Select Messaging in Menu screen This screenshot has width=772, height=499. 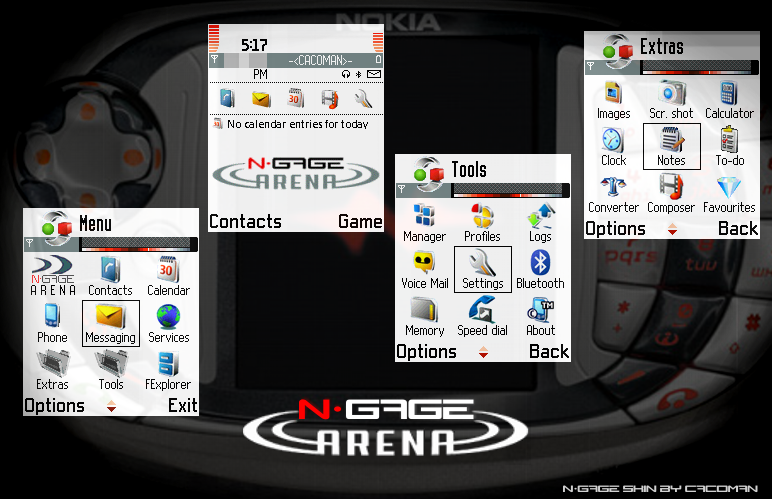110,323
